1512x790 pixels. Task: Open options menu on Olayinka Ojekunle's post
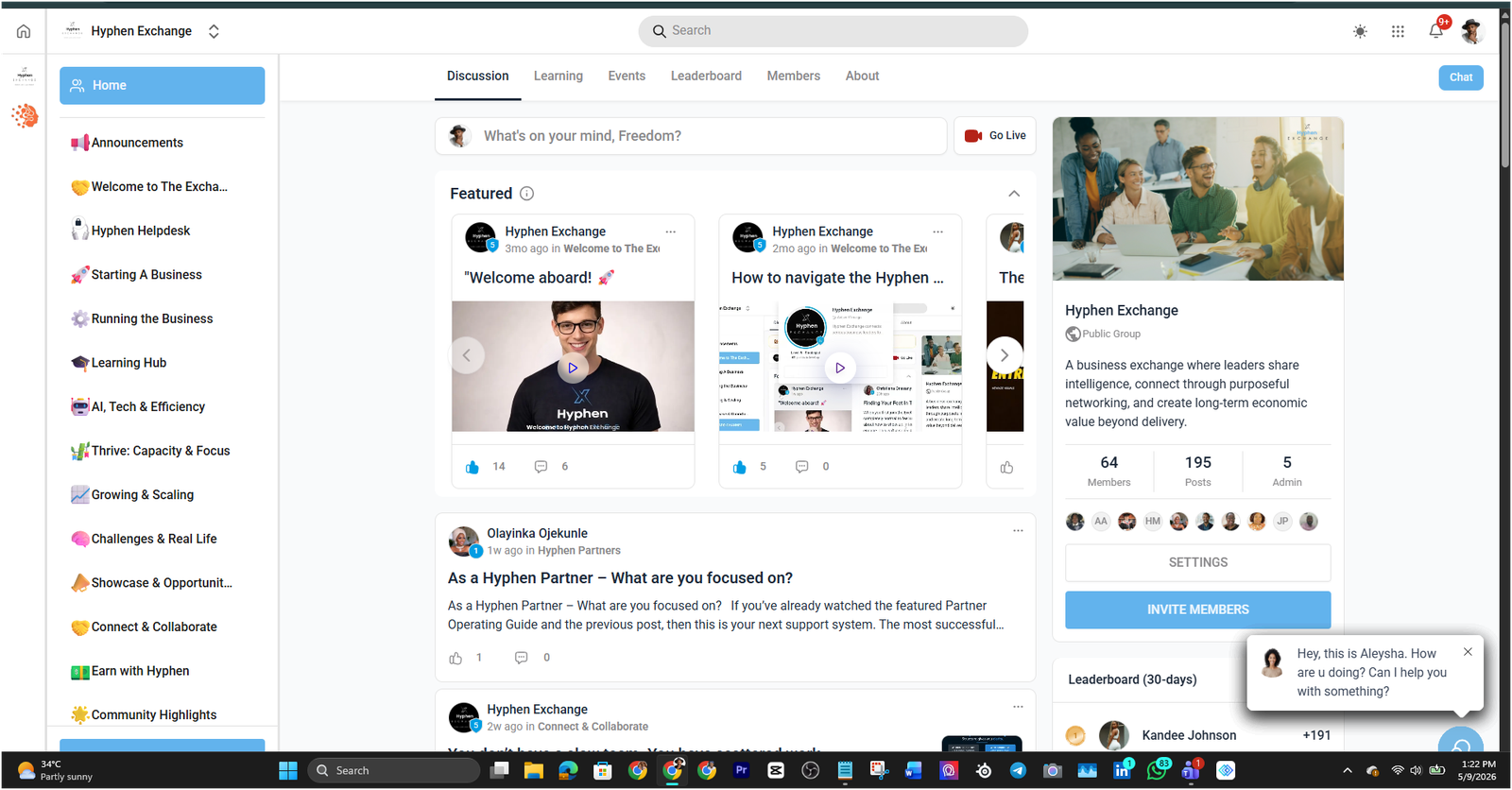(1018, 531)
